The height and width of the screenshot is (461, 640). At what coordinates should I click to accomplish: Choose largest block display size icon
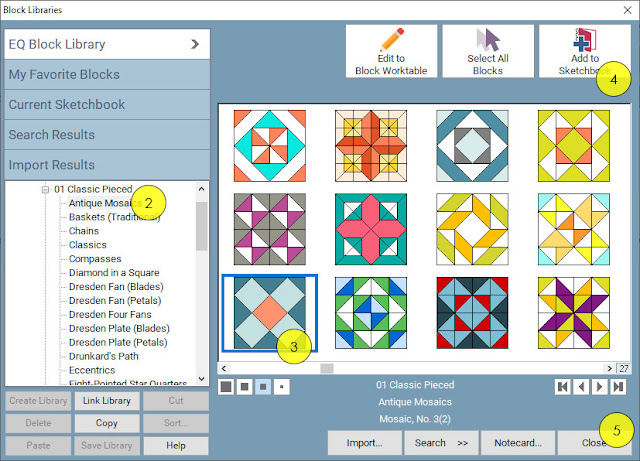click(x=226, y=386)
